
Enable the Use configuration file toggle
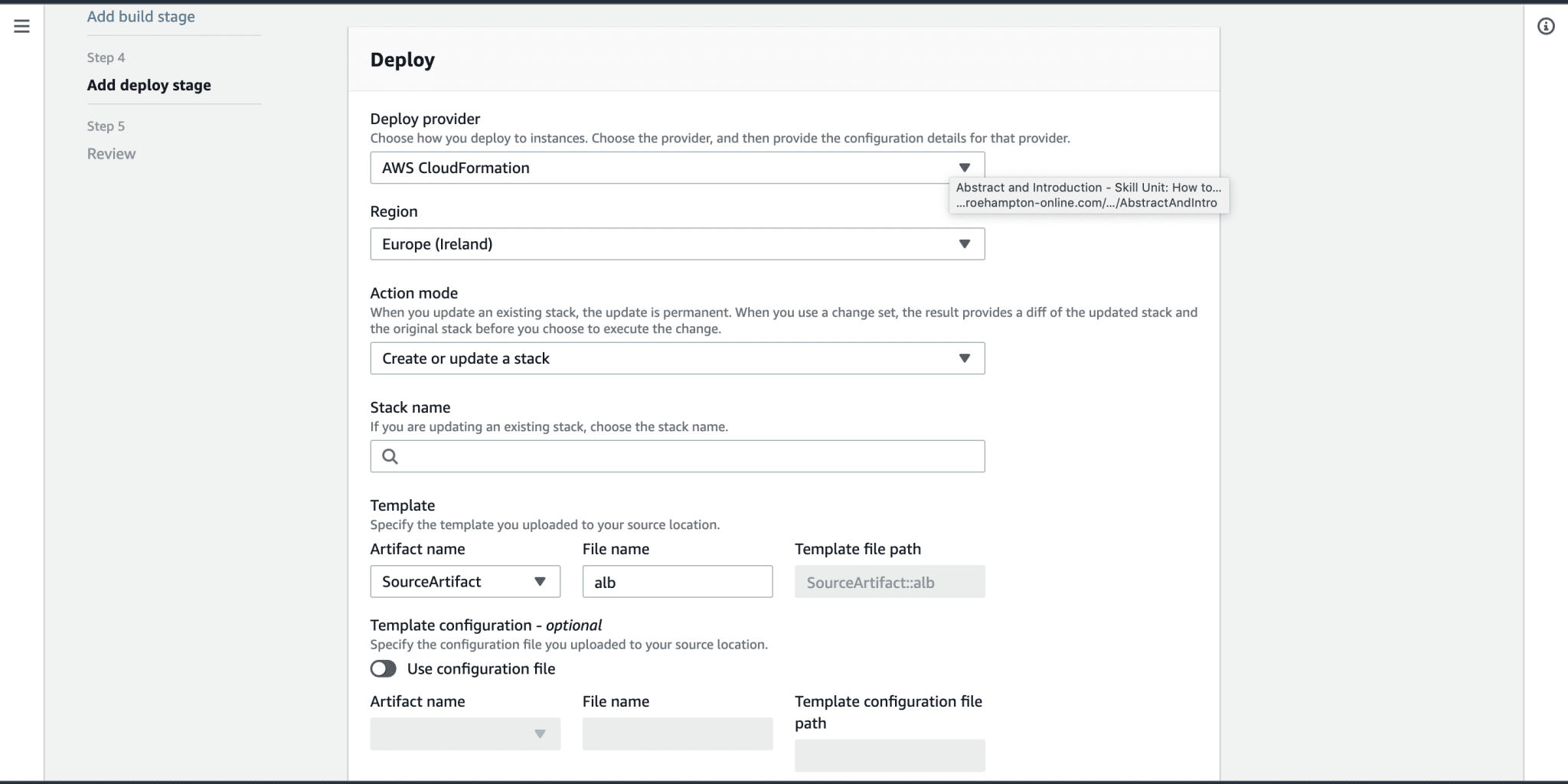(x=383, y=668)
